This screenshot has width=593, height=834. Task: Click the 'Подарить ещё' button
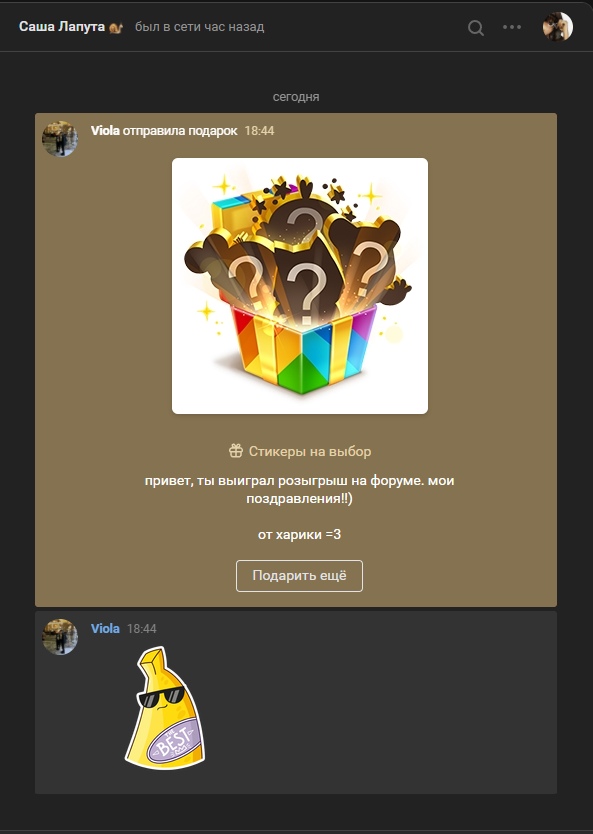pos(299,576)
